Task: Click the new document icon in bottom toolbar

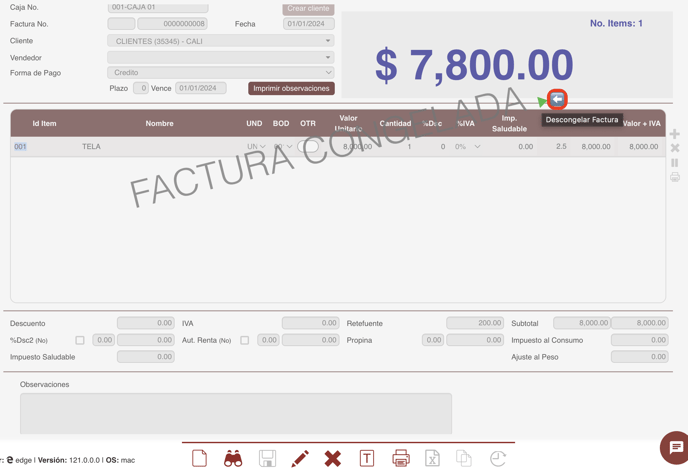Action: (200, 458)
